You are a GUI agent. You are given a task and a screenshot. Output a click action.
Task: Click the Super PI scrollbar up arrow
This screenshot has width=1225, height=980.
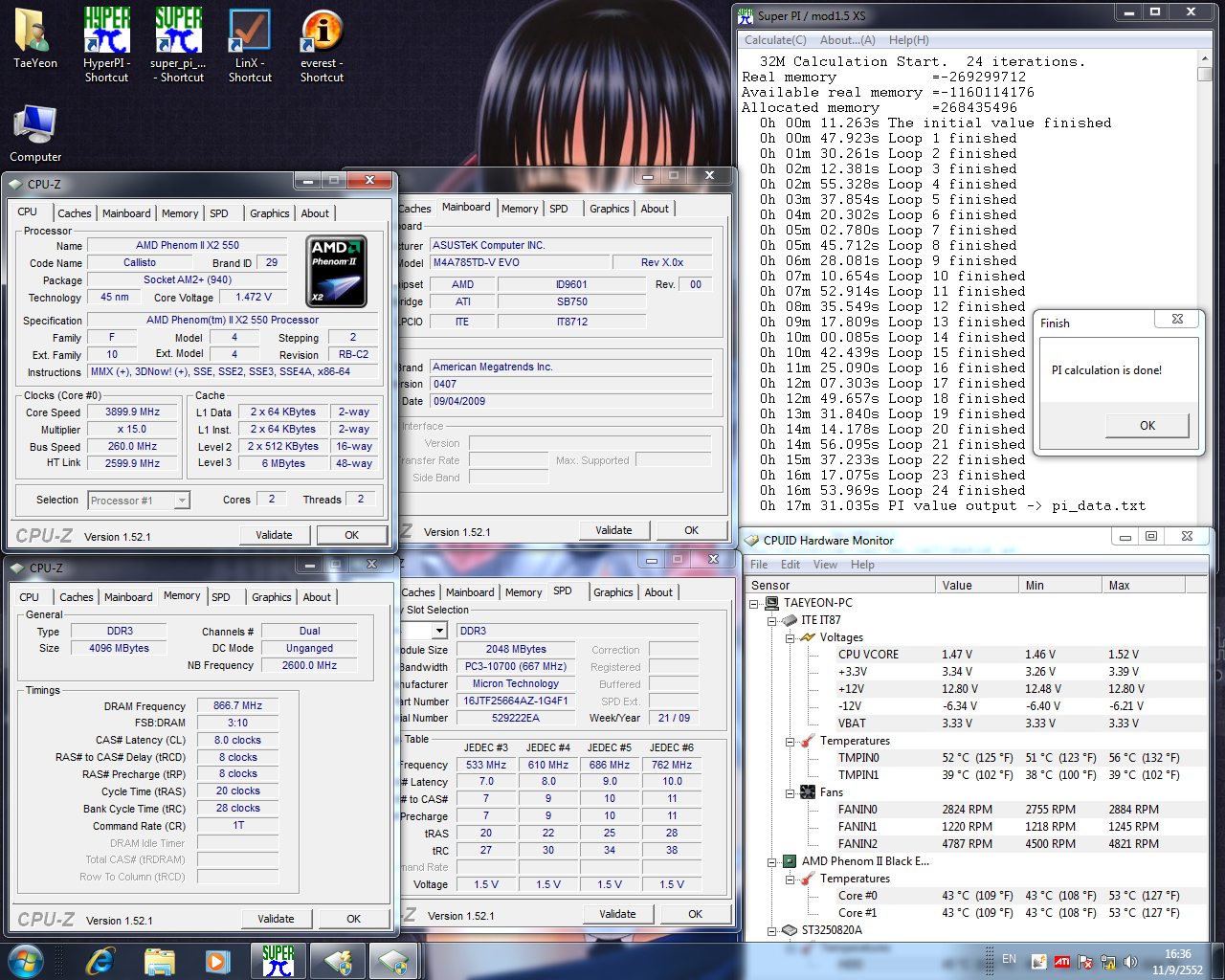coord(1205,59)
